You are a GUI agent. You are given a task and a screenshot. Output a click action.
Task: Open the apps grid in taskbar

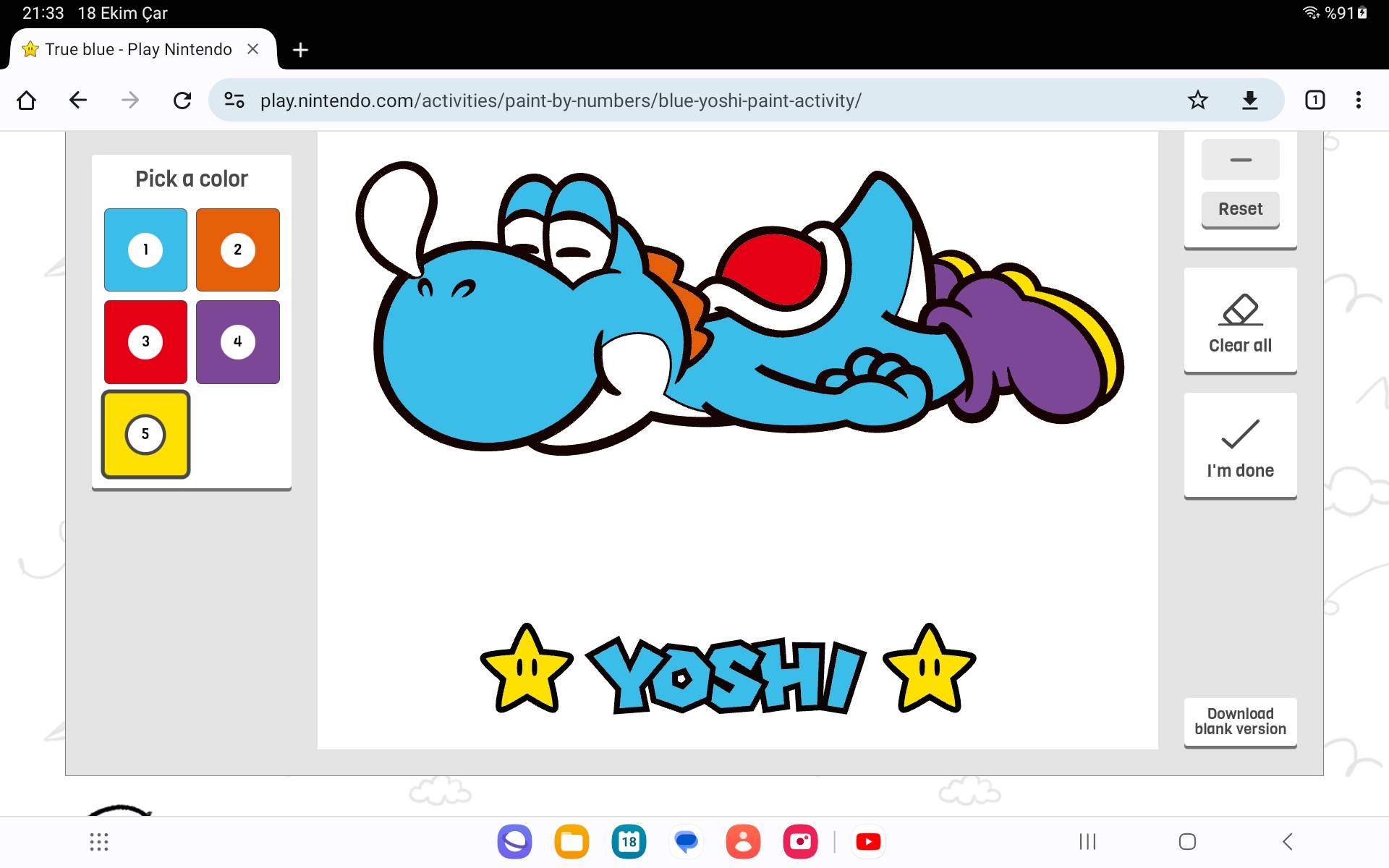[99, 842]
